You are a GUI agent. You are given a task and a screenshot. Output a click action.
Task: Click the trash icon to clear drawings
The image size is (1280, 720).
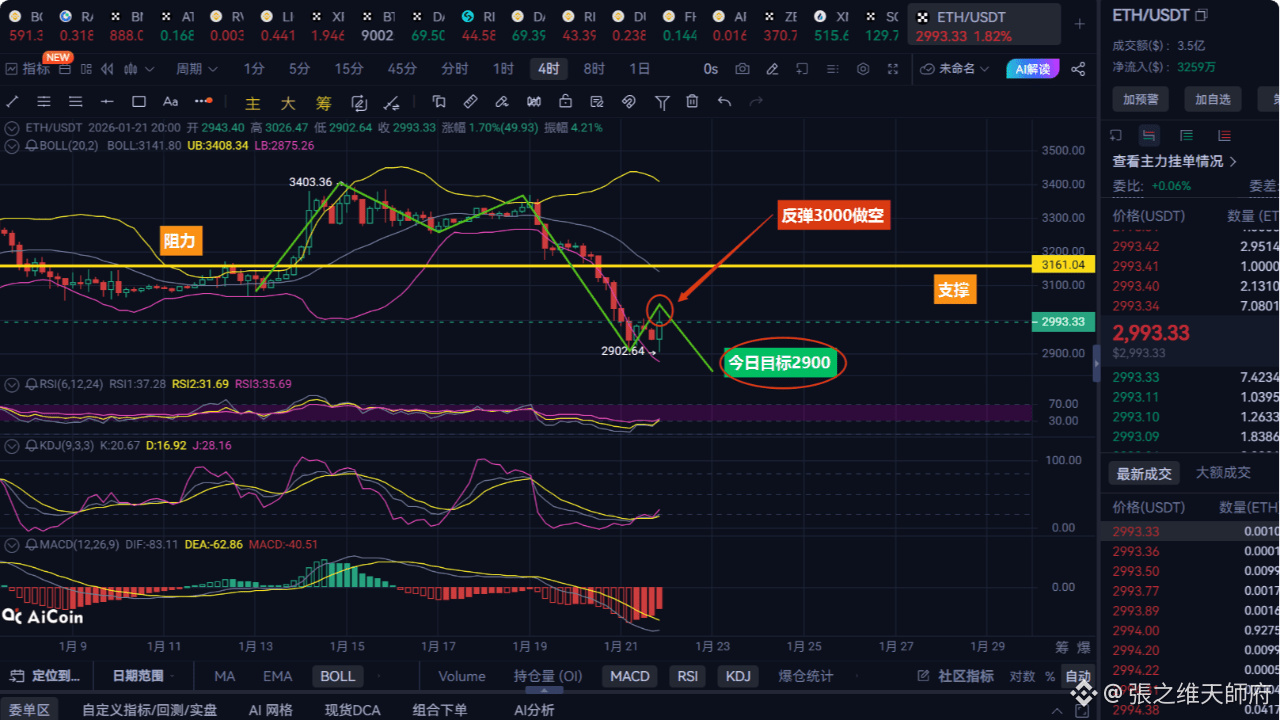click(692, 102)
